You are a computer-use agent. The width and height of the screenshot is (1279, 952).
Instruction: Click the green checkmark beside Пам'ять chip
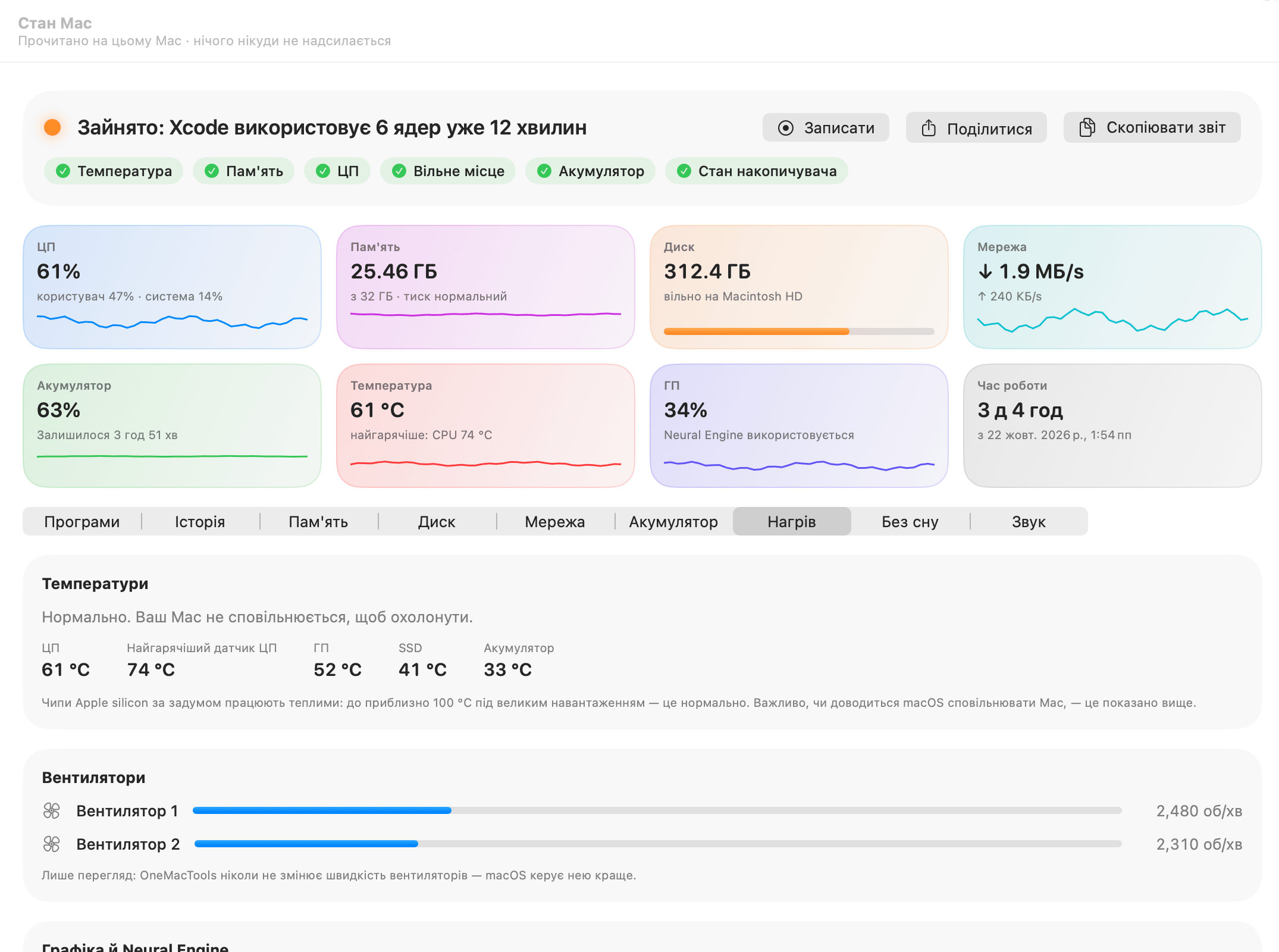pos(212,171)
